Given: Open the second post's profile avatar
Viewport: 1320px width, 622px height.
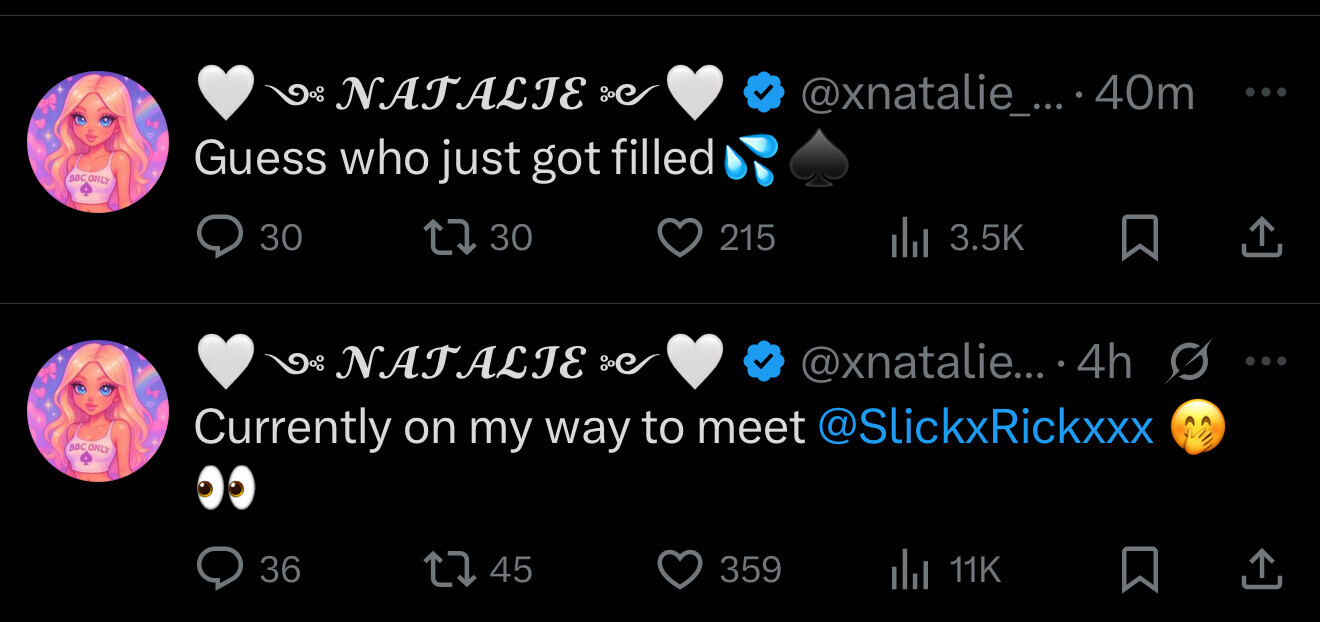Looking at the screenshot, I should [x=98, y=411].
